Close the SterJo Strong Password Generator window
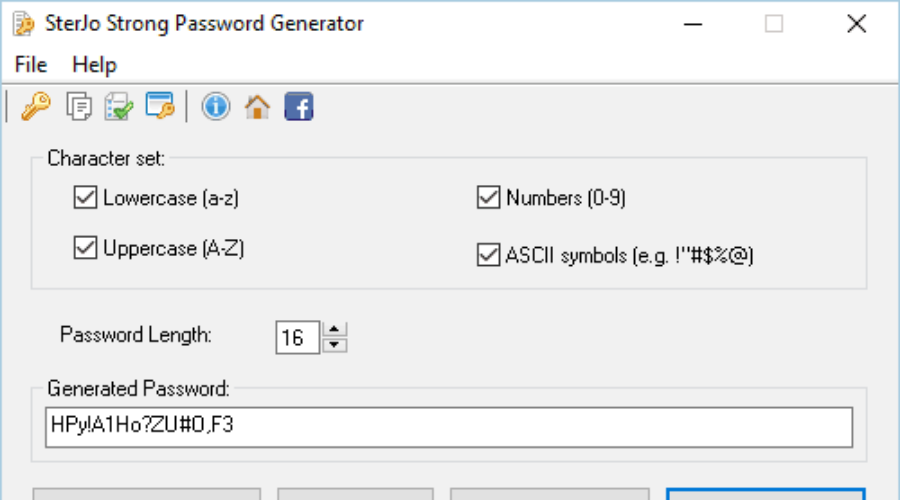This screenshot has width=900, height=500. [x=856, y=24]
